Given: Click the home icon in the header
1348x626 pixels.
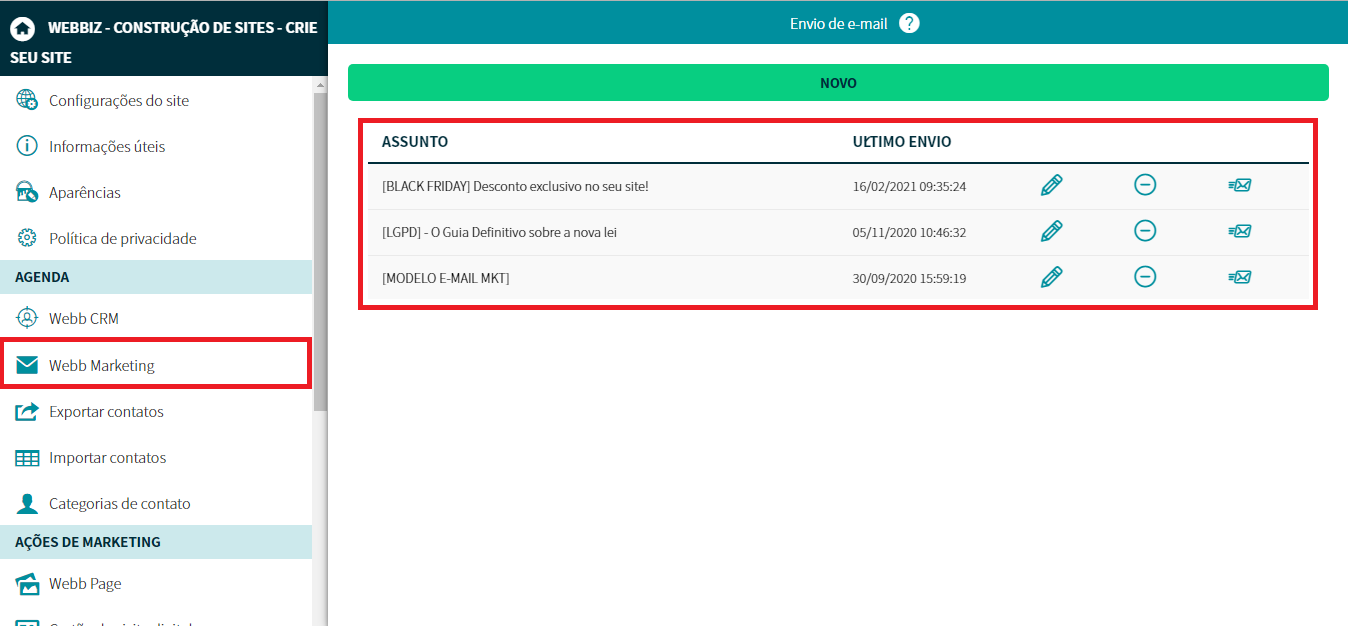Looking at the screenshot, I should [x=22, y=28].
